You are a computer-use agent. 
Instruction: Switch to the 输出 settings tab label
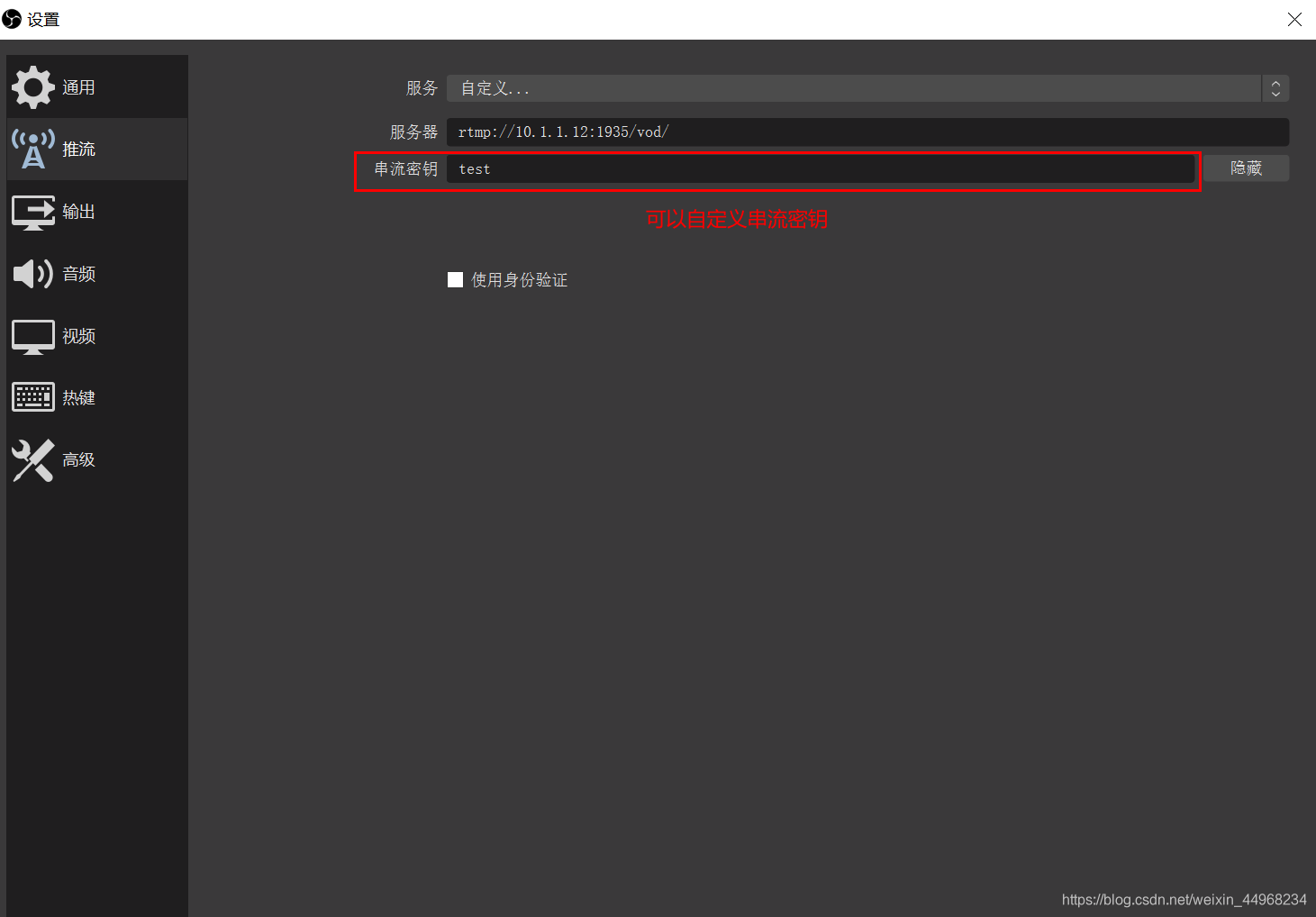(x=78, y=212)
